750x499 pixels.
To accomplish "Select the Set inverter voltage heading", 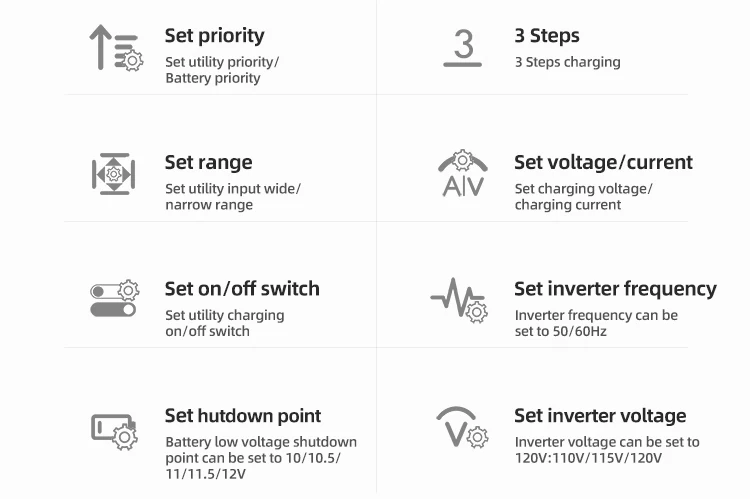I will point(600,416).
